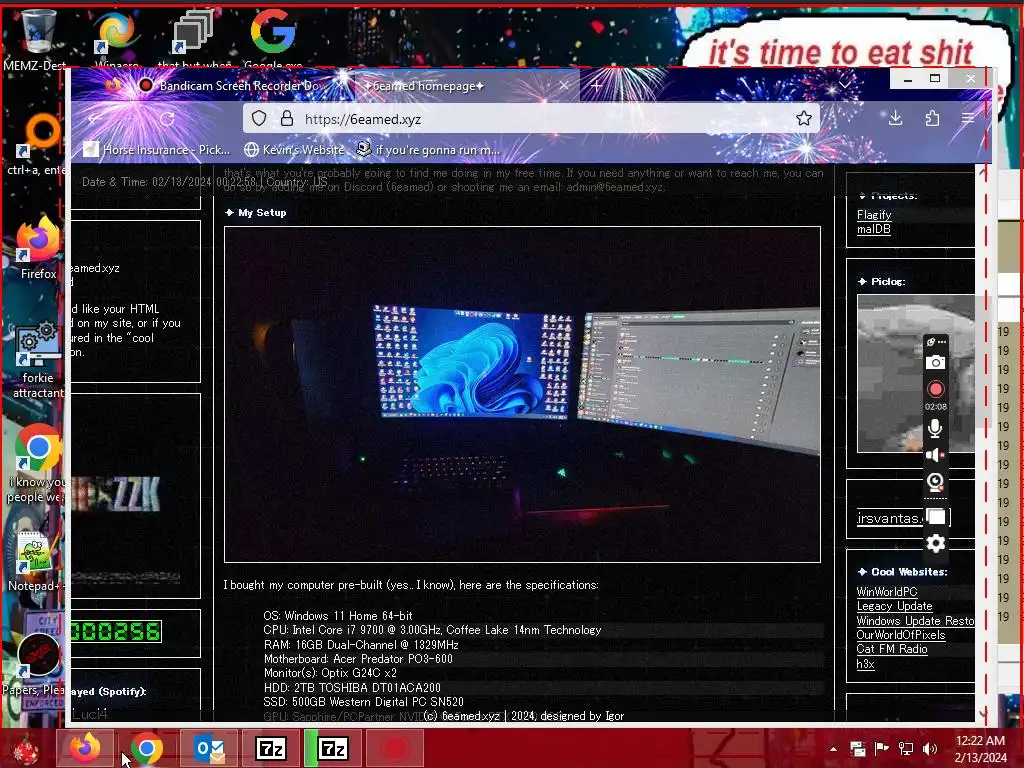Open the Firefox extensions puzzle icon
Image resolution: width=1024 pixels, height=768 pixels.
tap(932, 118)
